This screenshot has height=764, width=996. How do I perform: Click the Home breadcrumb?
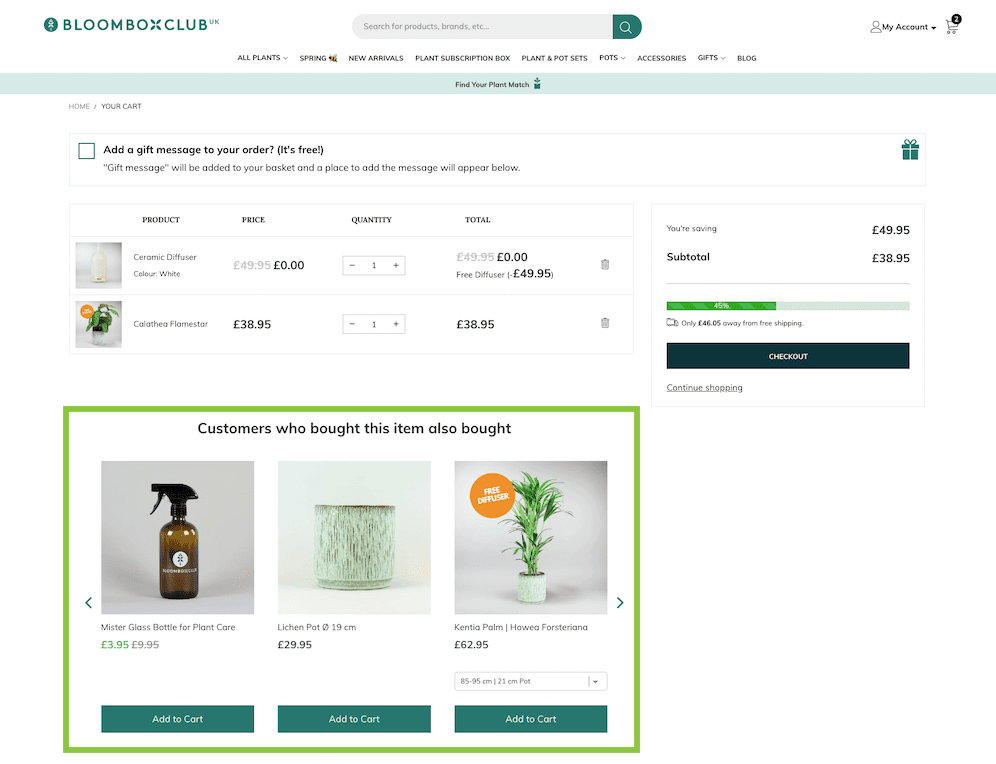[x=79, y=106]
